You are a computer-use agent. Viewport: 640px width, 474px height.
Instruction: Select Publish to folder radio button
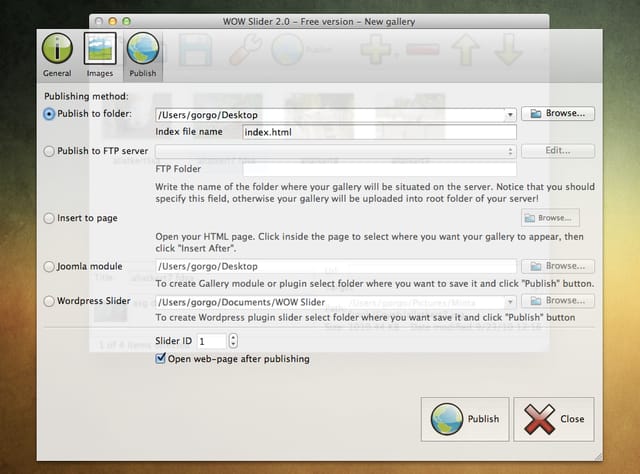coord(49,114)
